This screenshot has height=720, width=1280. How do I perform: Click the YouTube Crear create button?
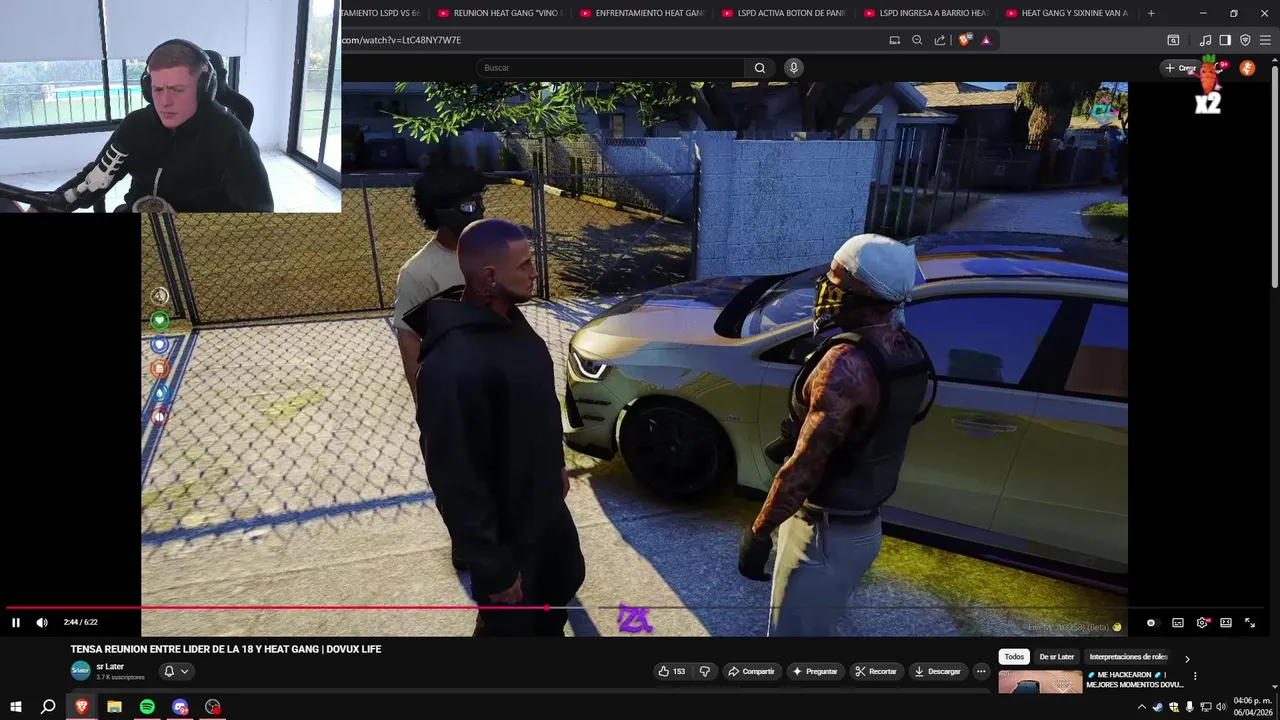[x=1181, y=68]
